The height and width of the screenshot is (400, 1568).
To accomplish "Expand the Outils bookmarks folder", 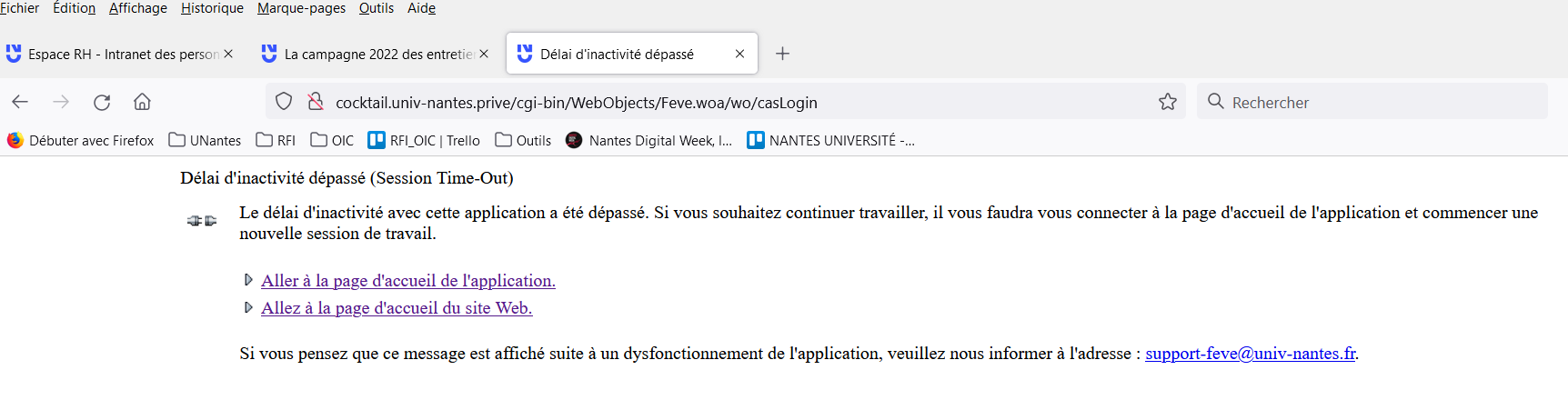I will click(x=523, y=140).
